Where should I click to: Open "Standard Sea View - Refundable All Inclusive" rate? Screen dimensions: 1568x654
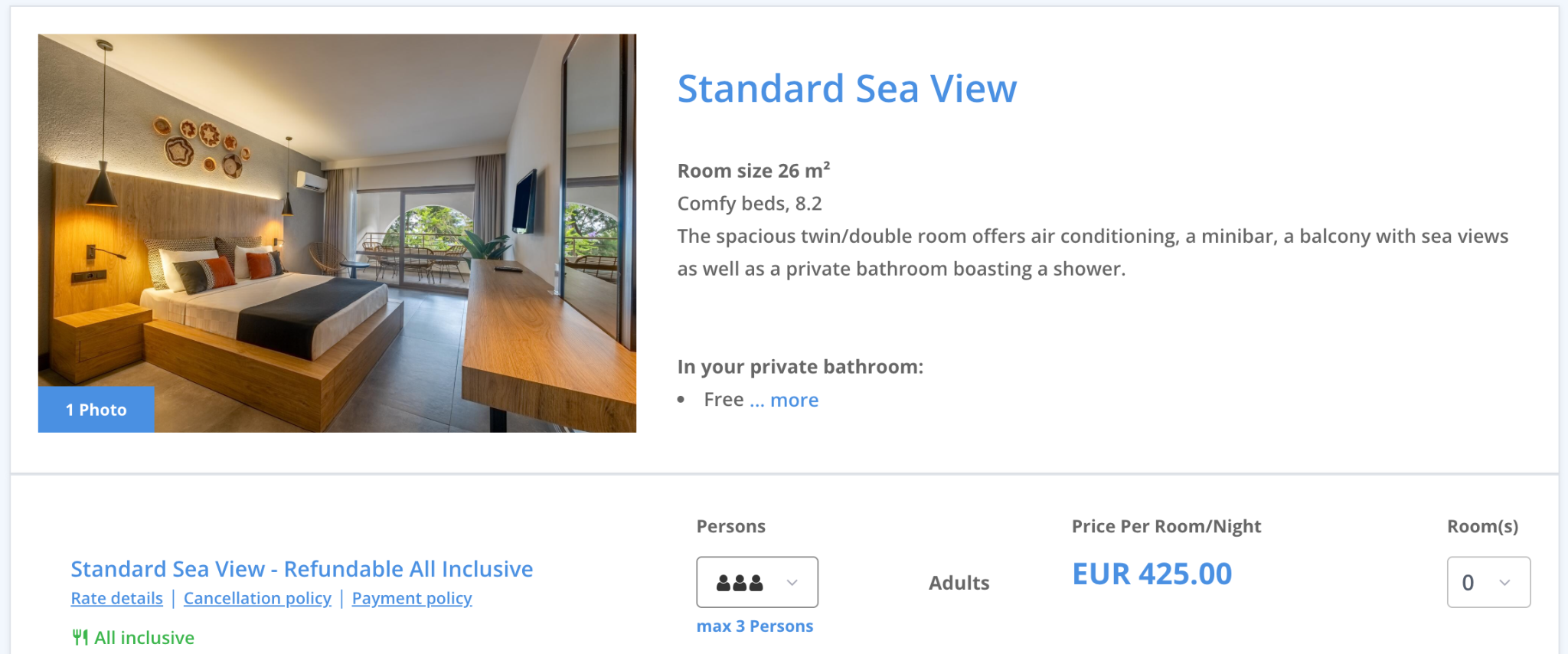(x=302, y=569)
